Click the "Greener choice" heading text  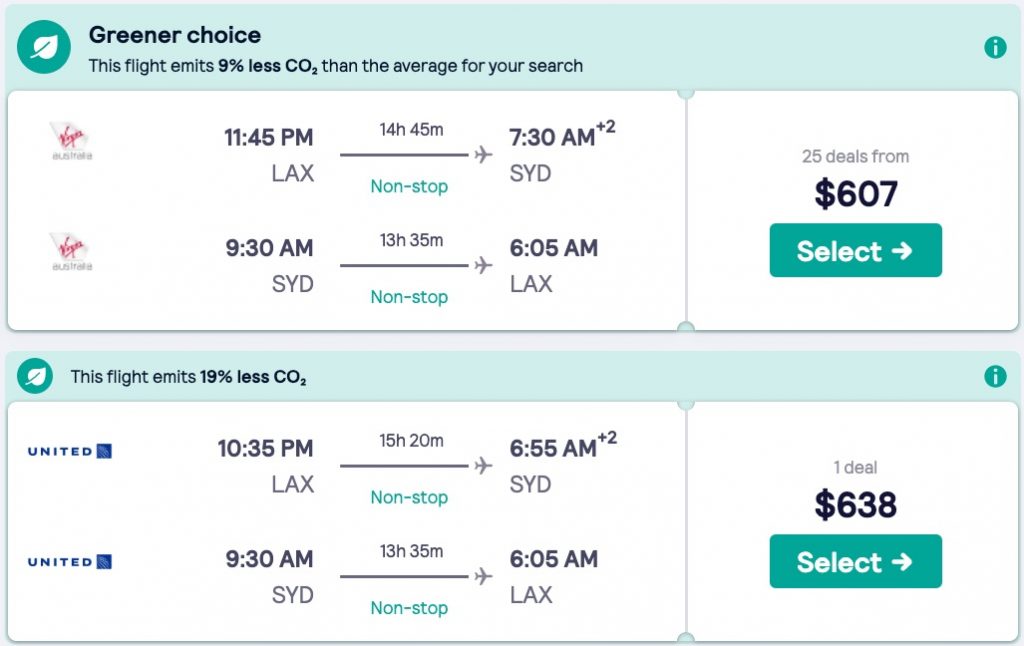click(175, 35)
